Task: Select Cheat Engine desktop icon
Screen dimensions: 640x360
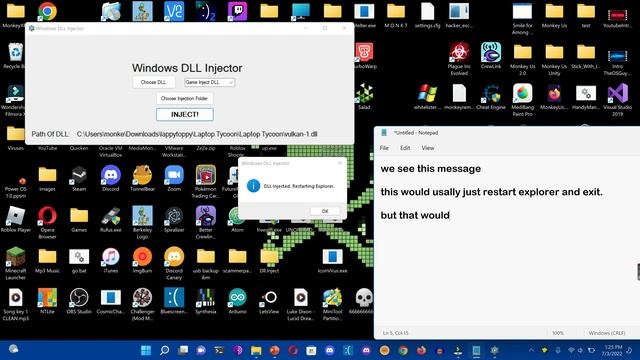Action: pos(491,97)
